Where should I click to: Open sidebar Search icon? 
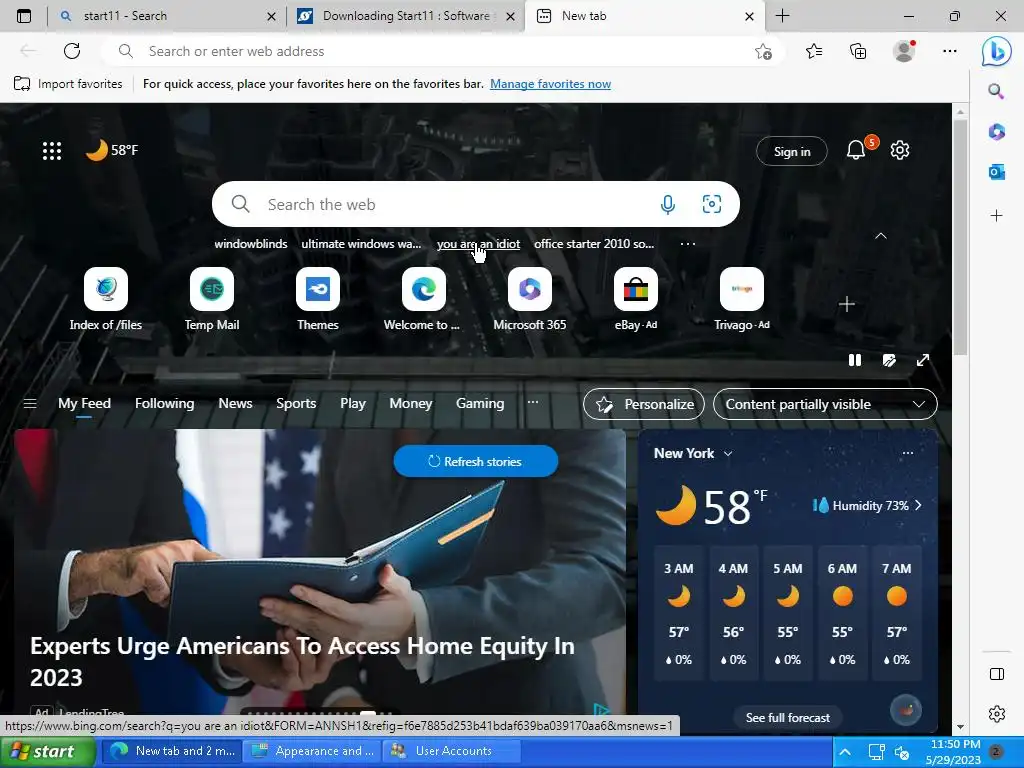click(996, 91)
